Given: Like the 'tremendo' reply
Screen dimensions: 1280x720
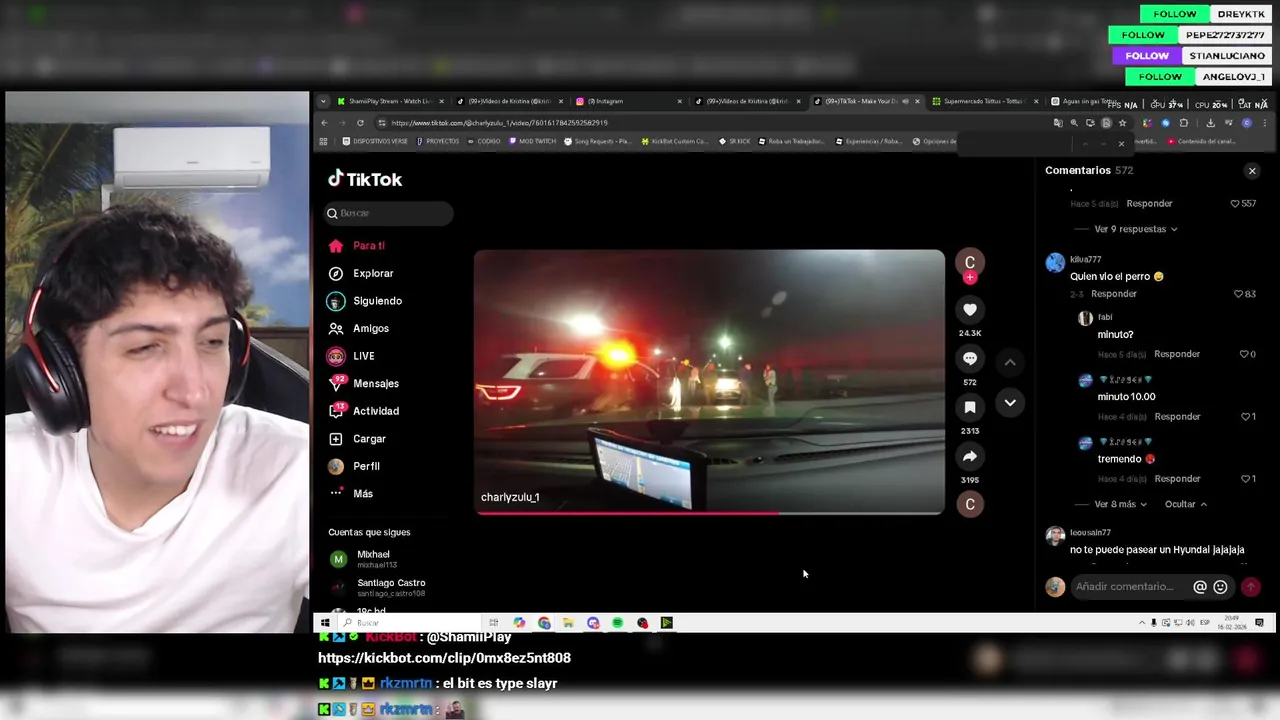Looking at the screenshot, I should pyautogui.click(x=1246, y=479).
